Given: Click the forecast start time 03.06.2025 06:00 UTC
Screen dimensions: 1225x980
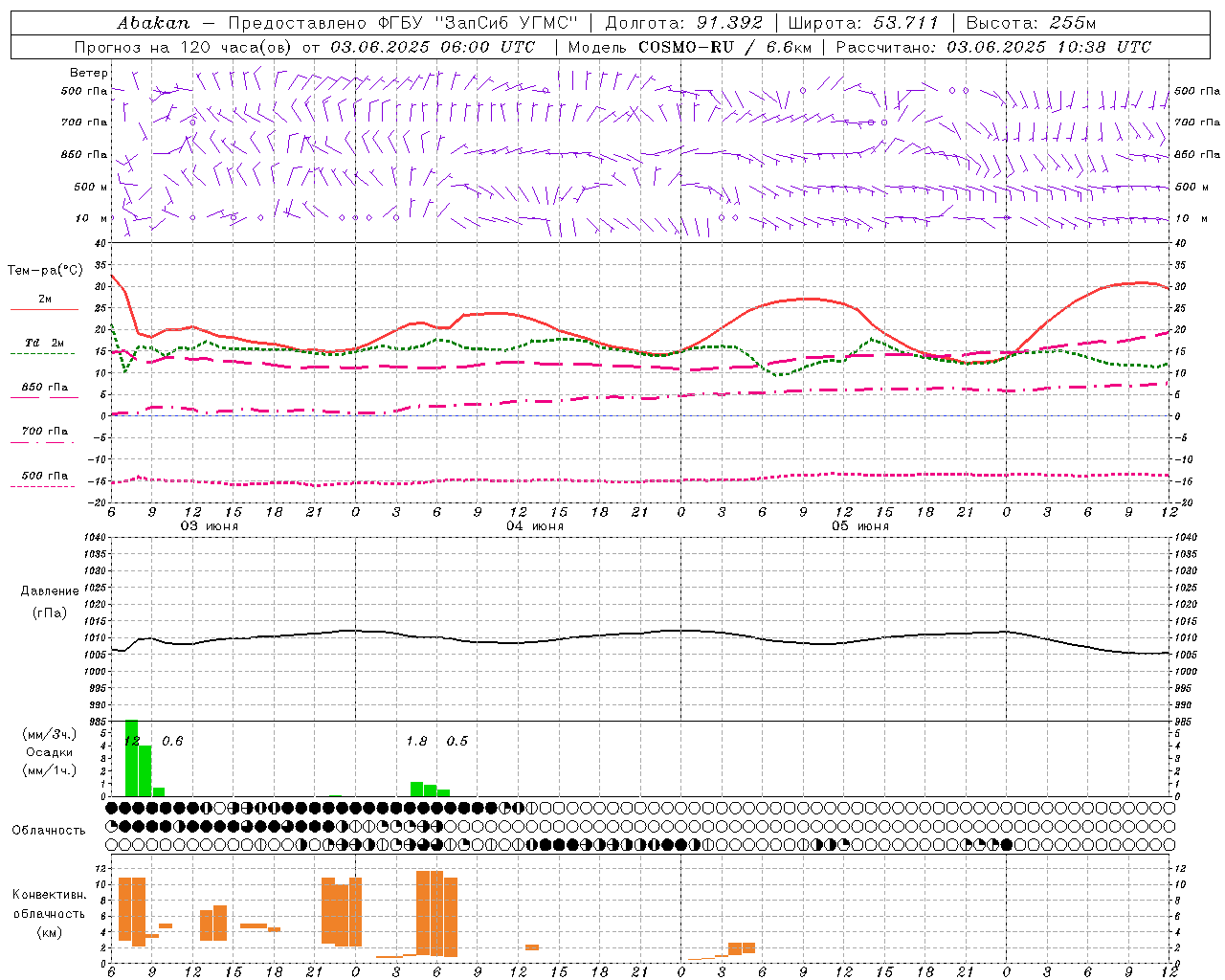Looking at the screenshot, I should pos(433,47).
